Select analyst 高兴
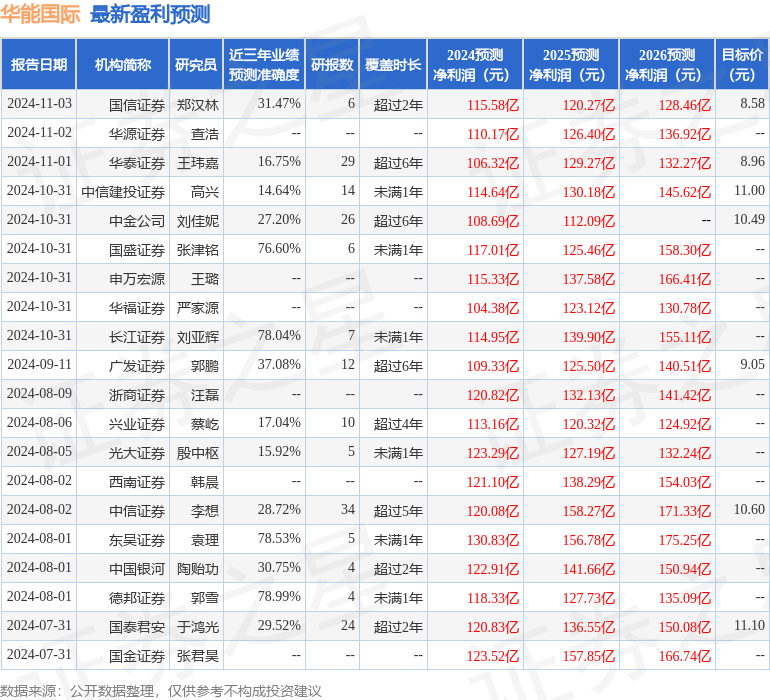770x700 pixels. click(x=205, y=192)
